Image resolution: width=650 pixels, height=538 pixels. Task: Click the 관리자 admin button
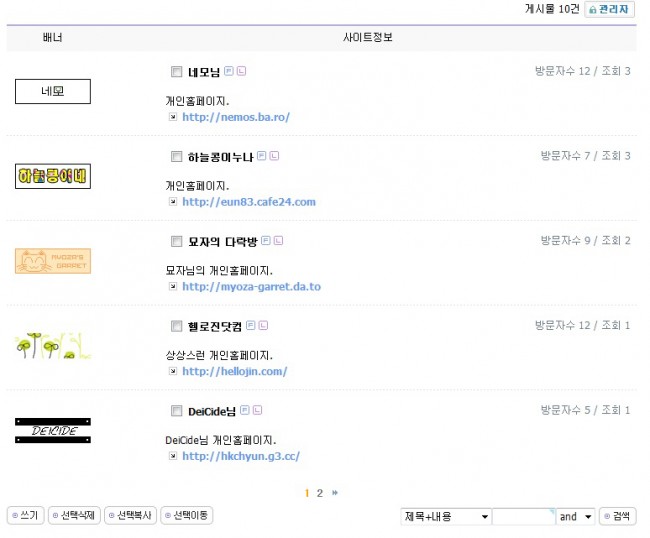(610, 9)
